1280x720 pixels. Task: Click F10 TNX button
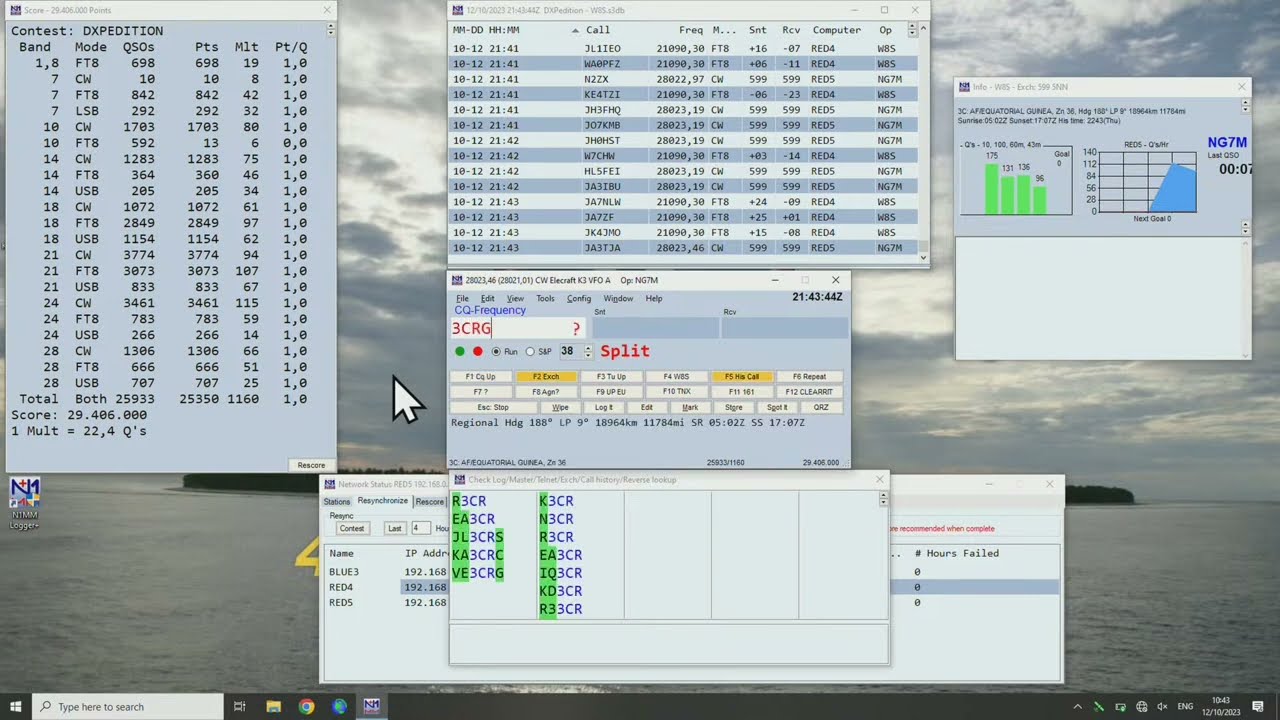[676, 392]
